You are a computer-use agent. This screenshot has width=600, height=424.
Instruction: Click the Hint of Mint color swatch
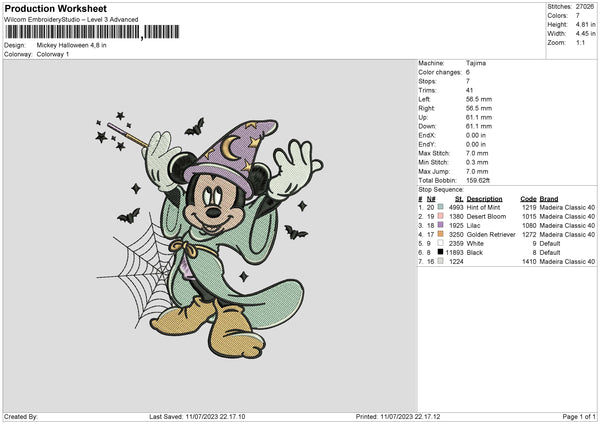coord(439,206)
